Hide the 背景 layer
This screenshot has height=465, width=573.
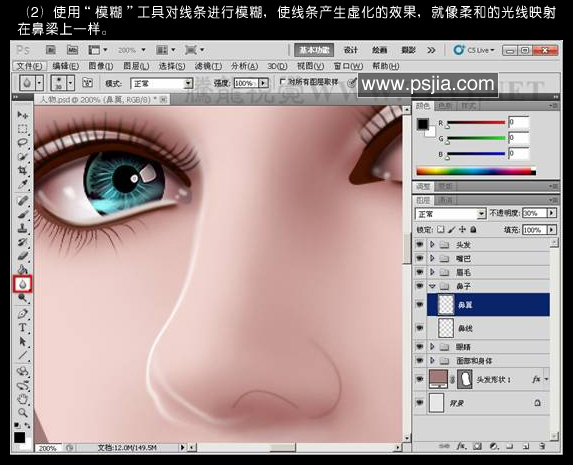pyautogui.click(x=420, y=403)
